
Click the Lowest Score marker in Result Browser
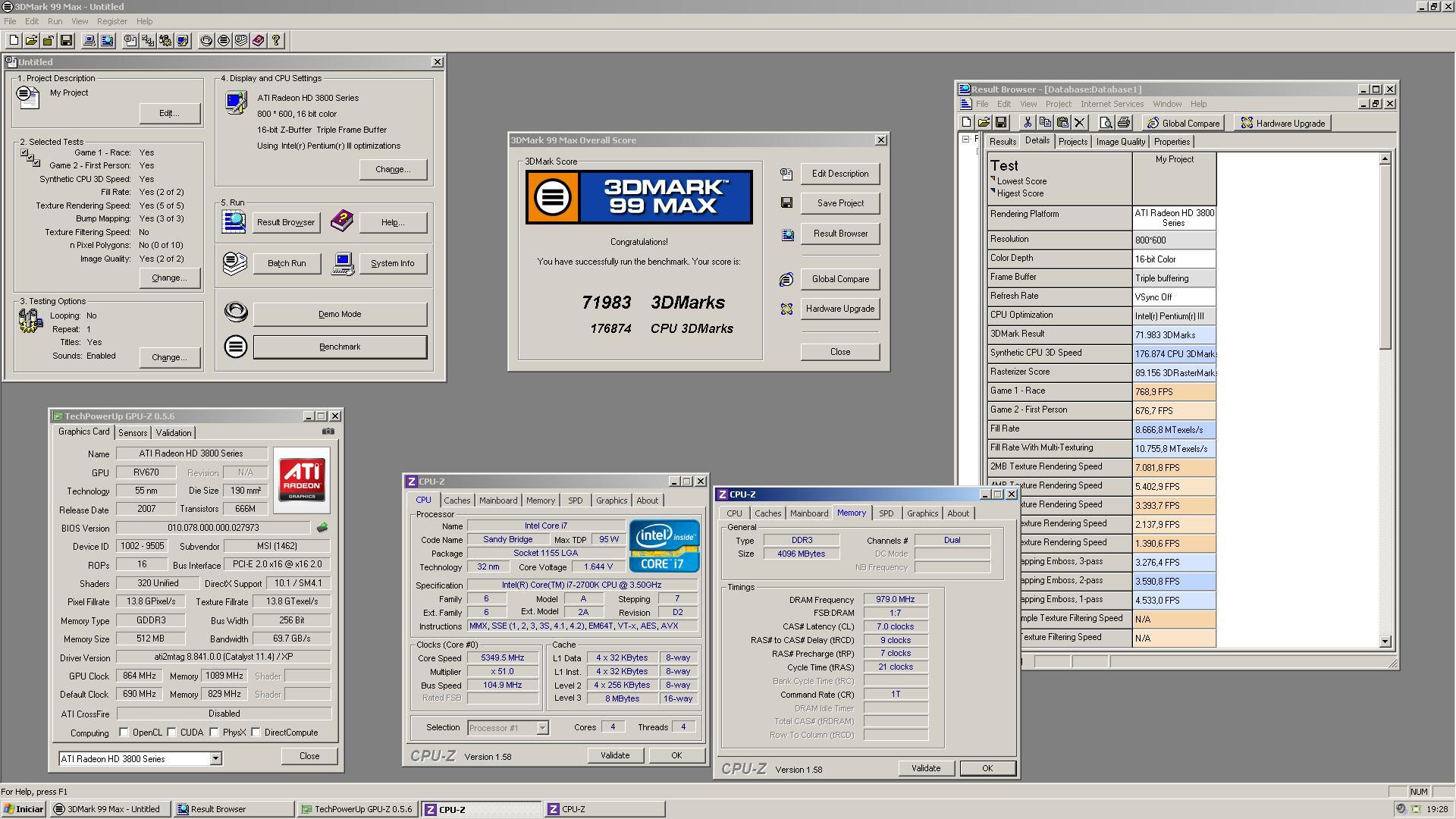pos(993,180)
